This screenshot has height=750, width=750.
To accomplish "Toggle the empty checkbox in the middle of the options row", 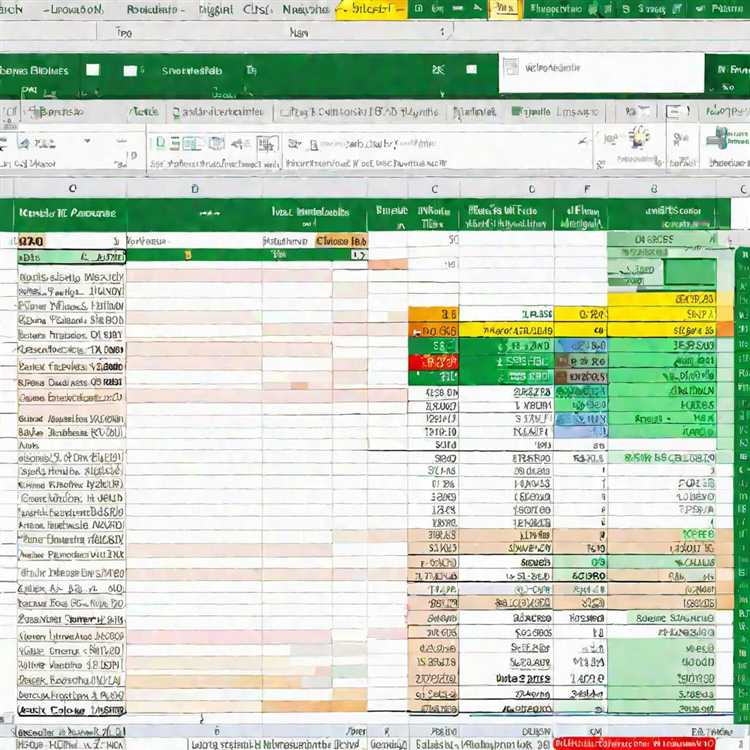I will [x=285, y=113].
